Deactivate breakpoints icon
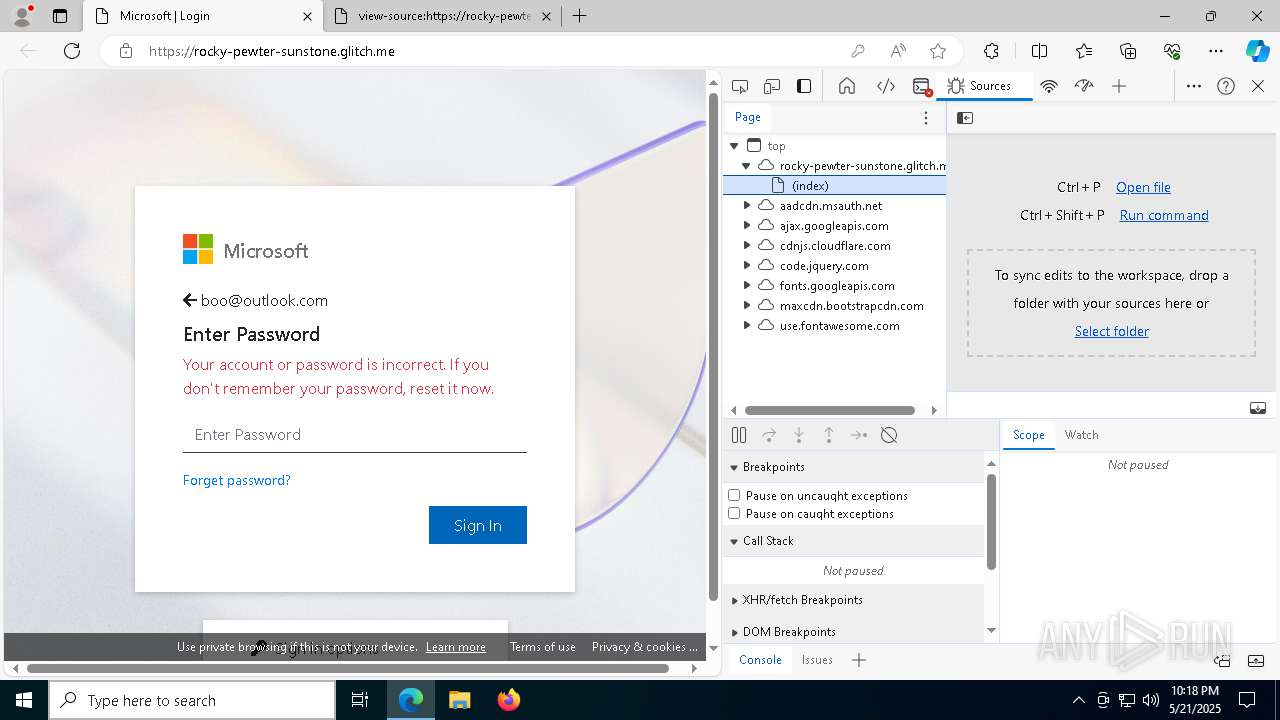Viewport: 1280px width, 720px height. [889, 435]
